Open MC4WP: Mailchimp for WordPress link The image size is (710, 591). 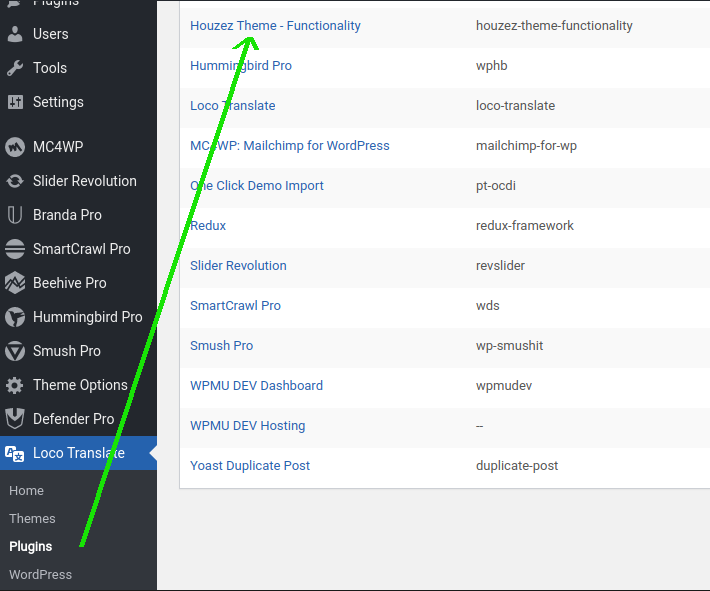coord(290,145)
